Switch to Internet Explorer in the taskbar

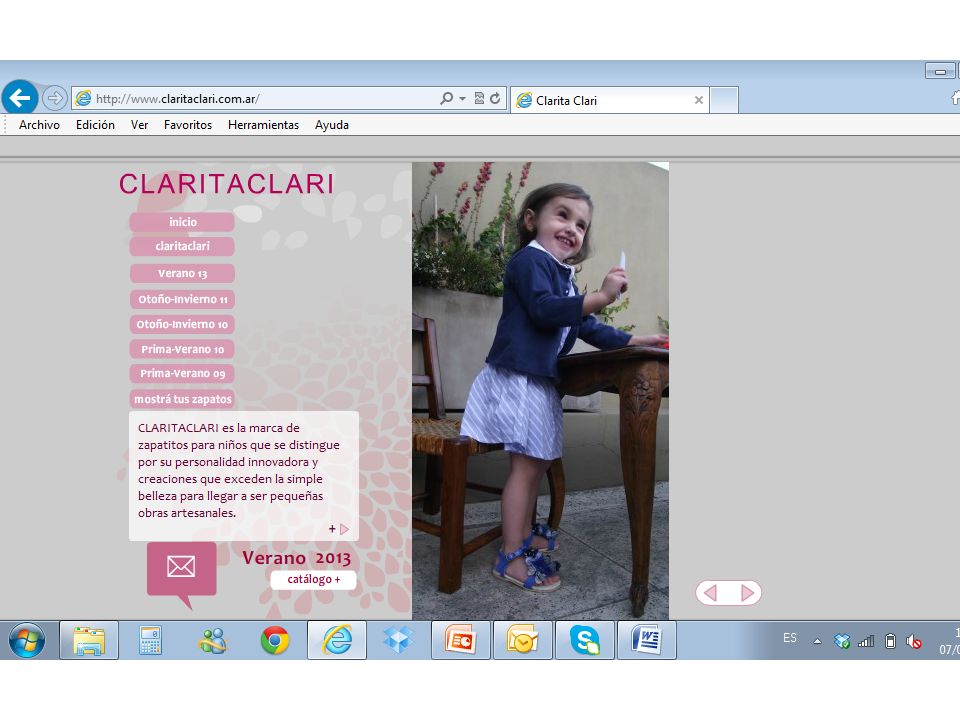tap(337, 640)
